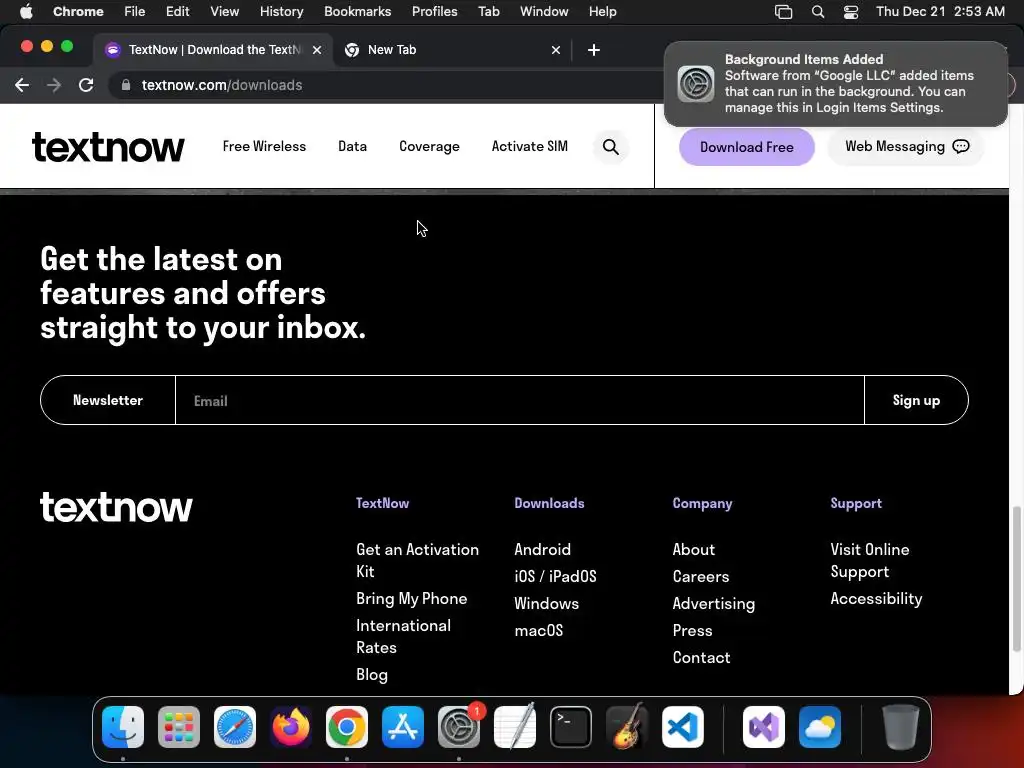Open Bring My Phone footer link
The height and width of the screenshot is (768, 1024).
[x=411, y=598]
